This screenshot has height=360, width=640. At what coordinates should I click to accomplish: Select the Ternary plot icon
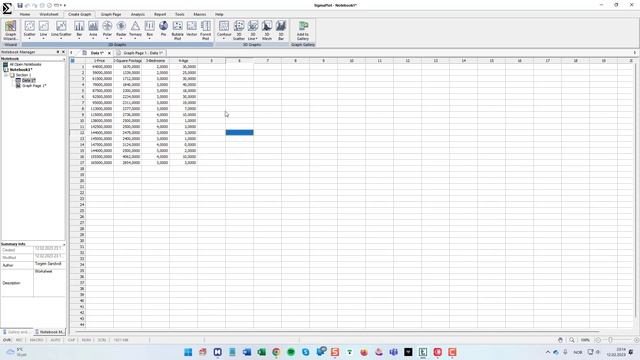click(x=135, y=29)
